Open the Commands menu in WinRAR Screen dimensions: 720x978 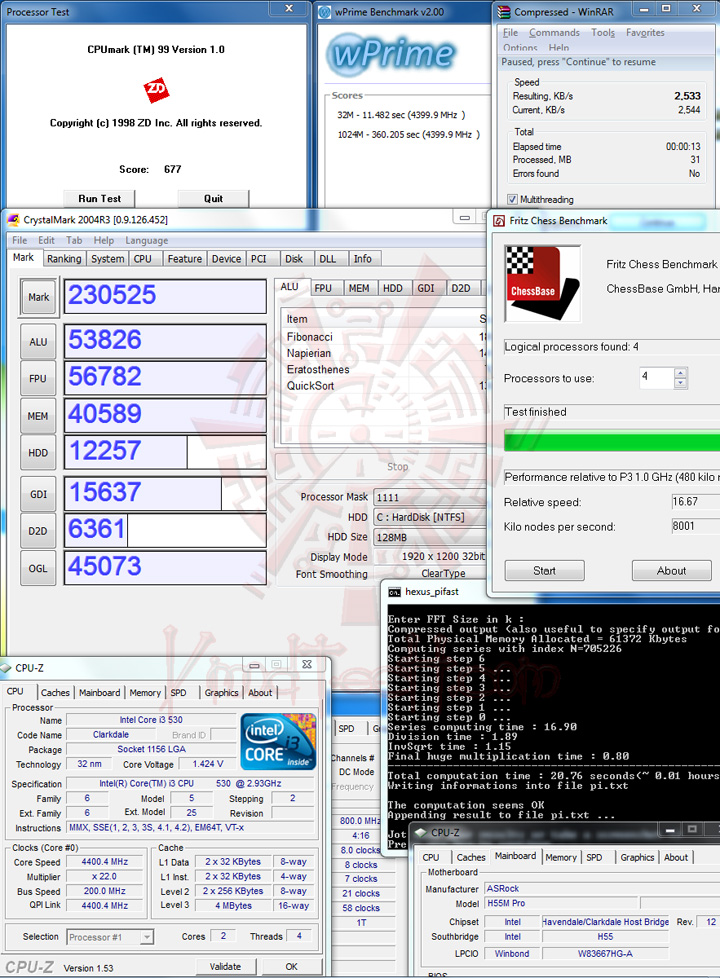[554, 32]
